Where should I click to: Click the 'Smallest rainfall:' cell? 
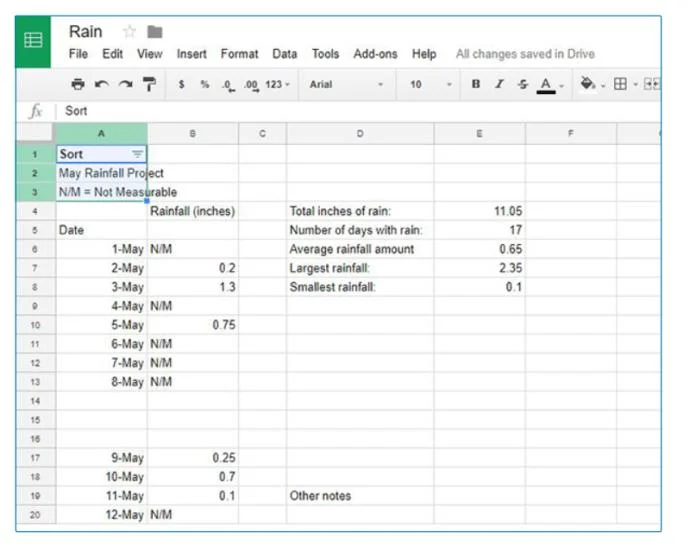(x=360, y=287)
